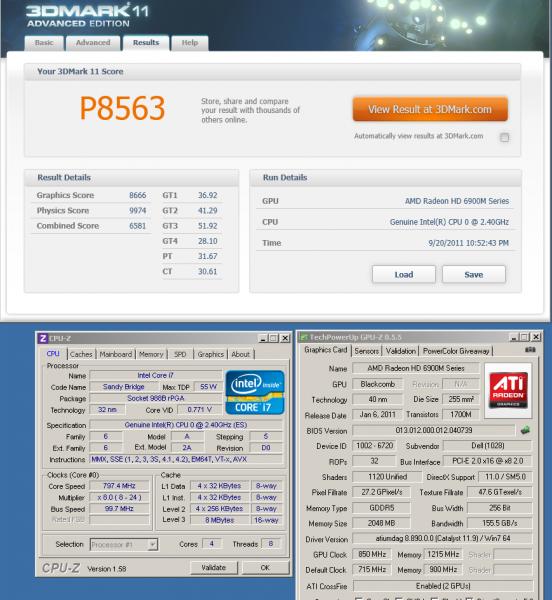The image size is (552, 600).
Task: Click the GPU-Z BIOS save chip icon
Action: coord(526,430)
